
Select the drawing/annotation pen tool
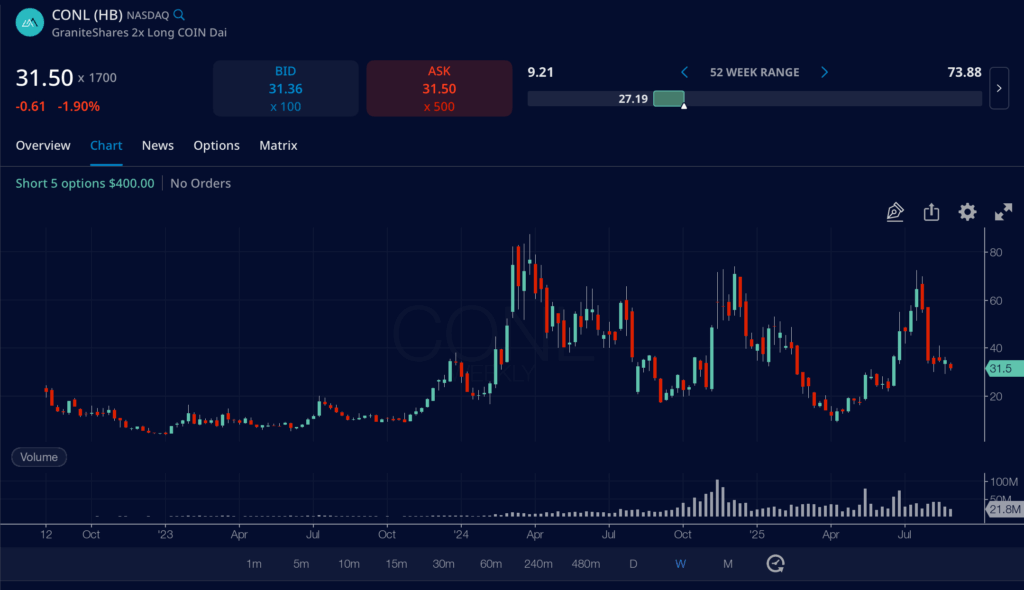coord(895,212)
